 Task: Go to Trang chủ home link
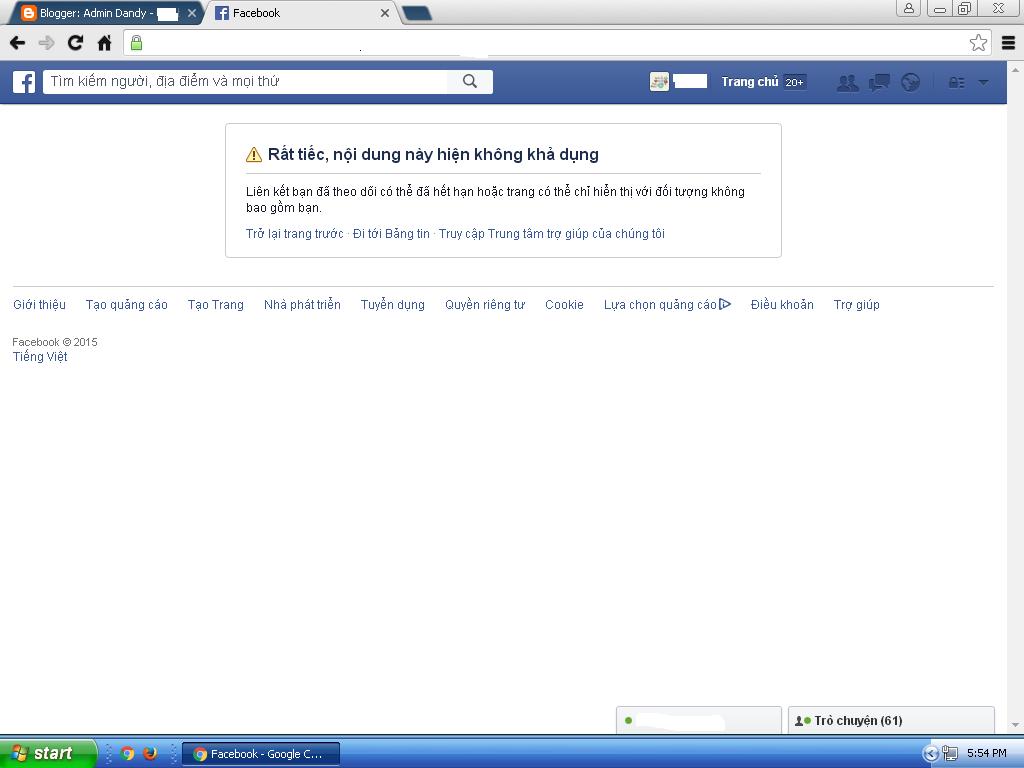pos(750,82)
